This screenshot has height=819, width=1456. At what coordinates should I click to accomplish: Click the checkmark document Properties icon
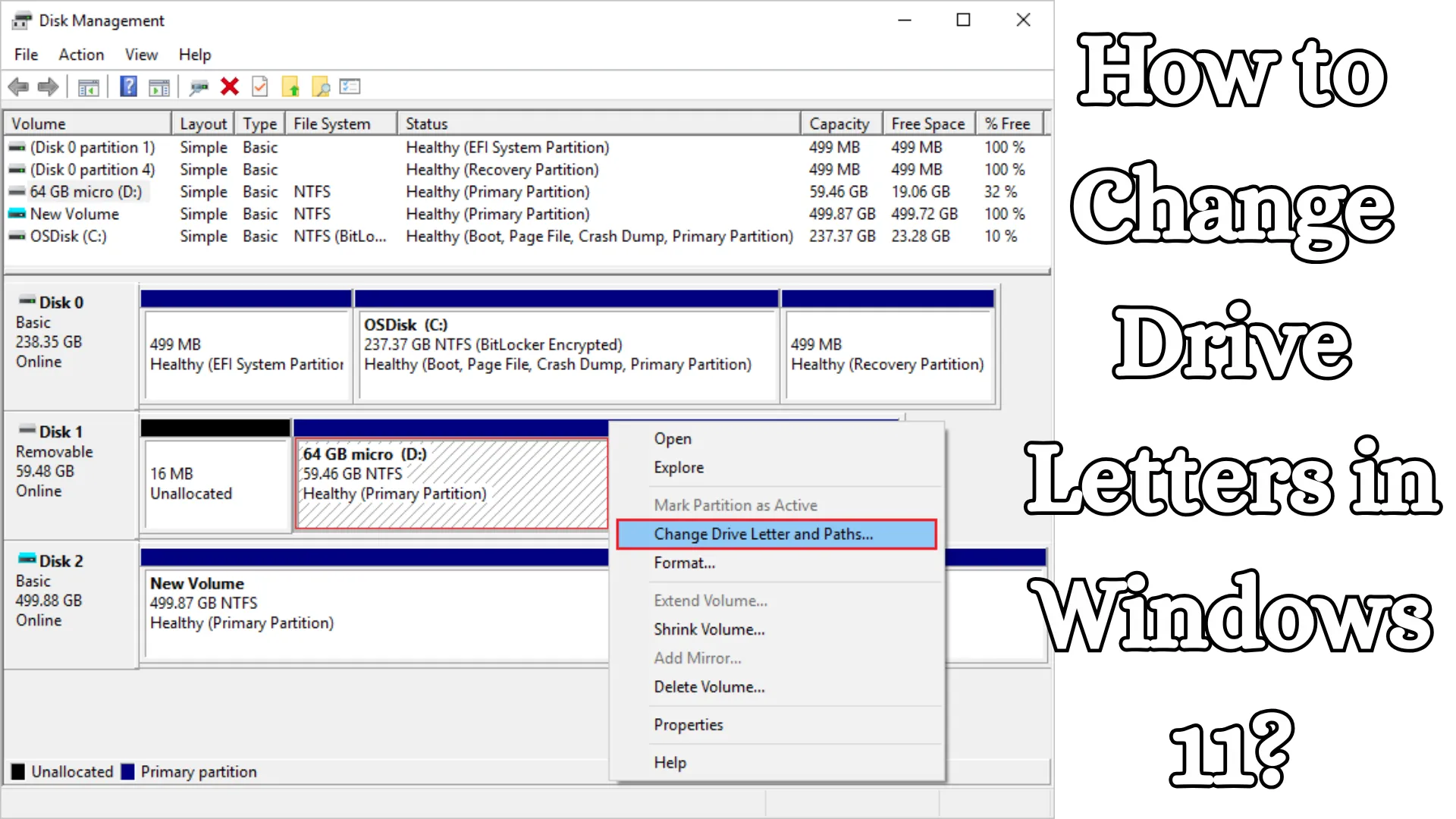coord(260,86)
